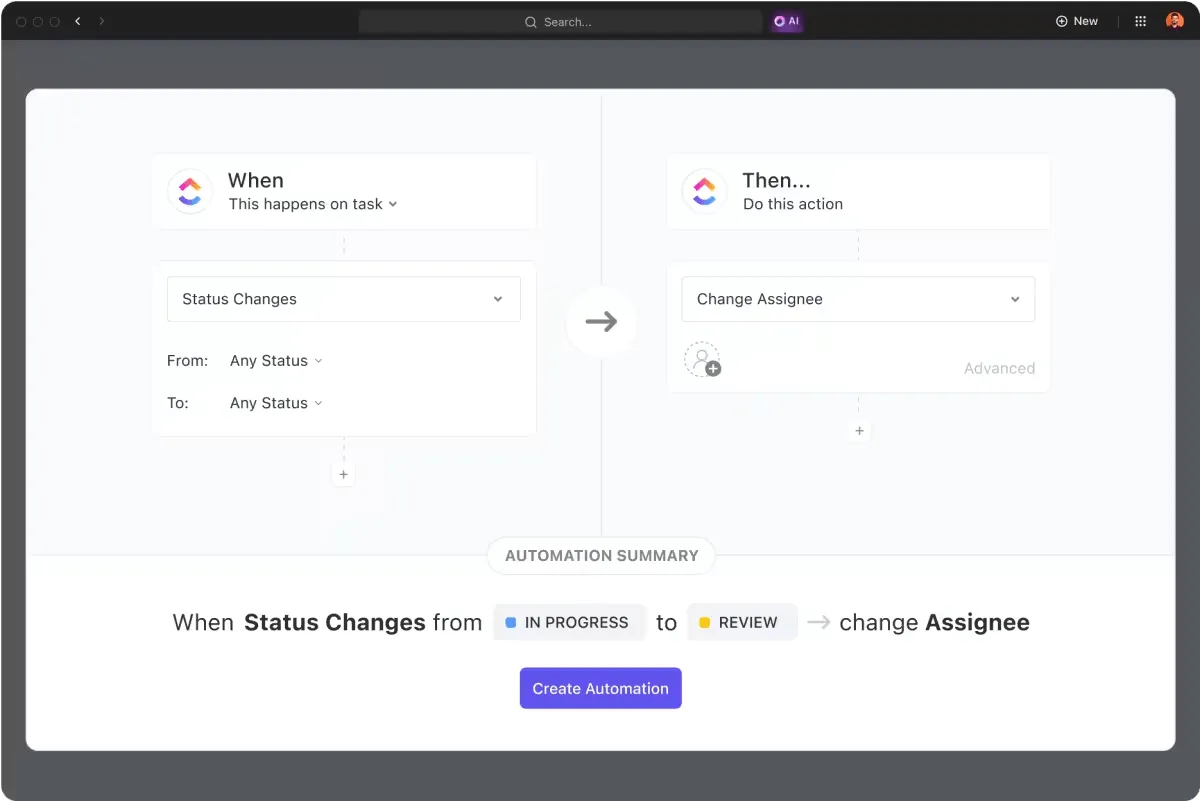
Task: Open Advanced options link
Action: coord(999,368)
